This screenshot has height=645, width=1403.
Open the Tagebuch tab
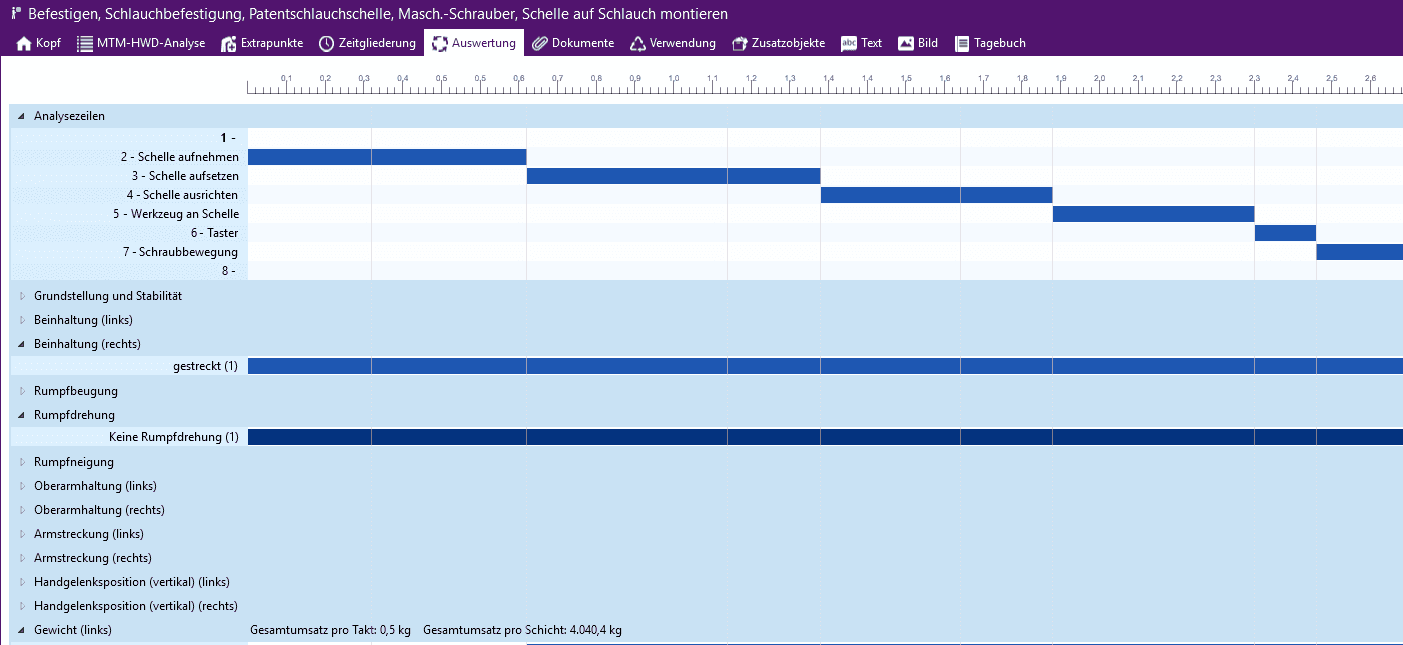[990, 43]
